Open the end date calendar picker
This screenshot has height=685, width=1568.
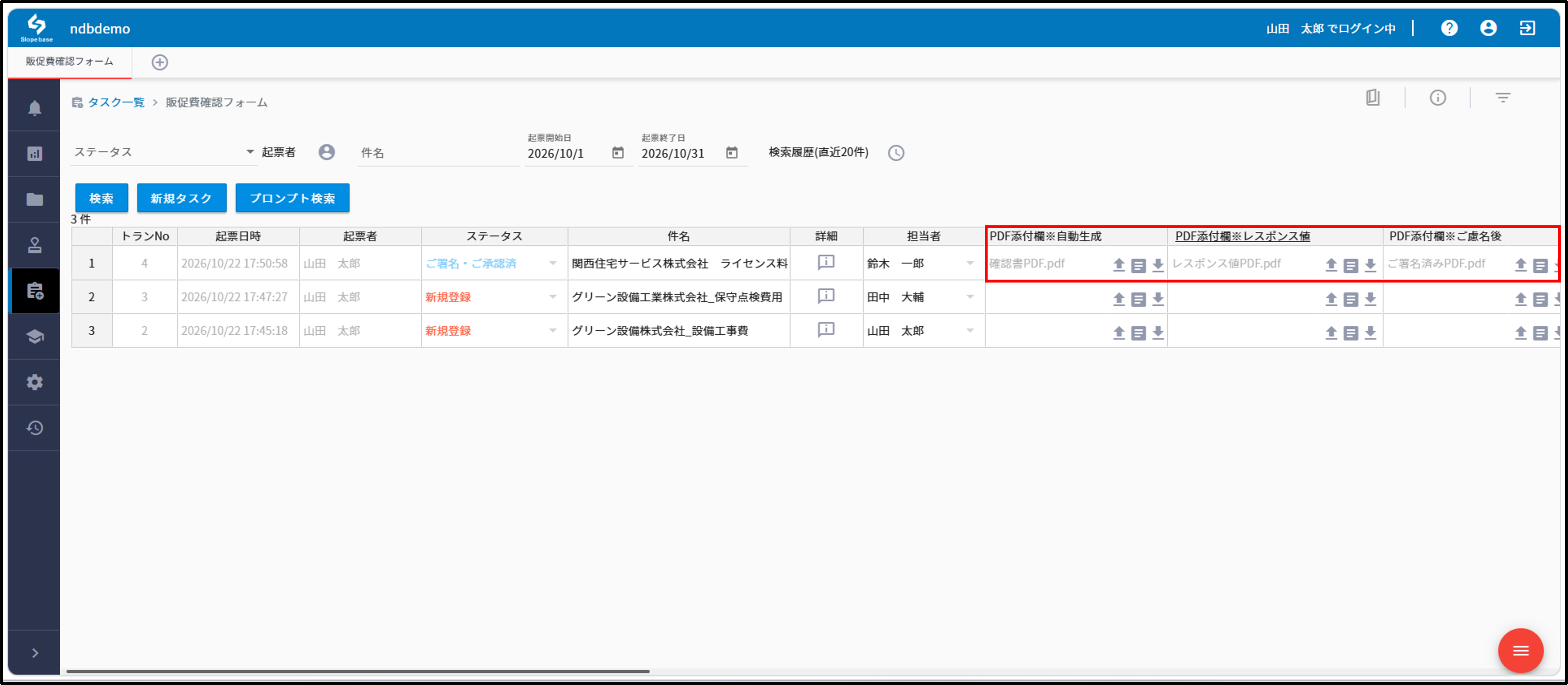[x=732, y=153]
